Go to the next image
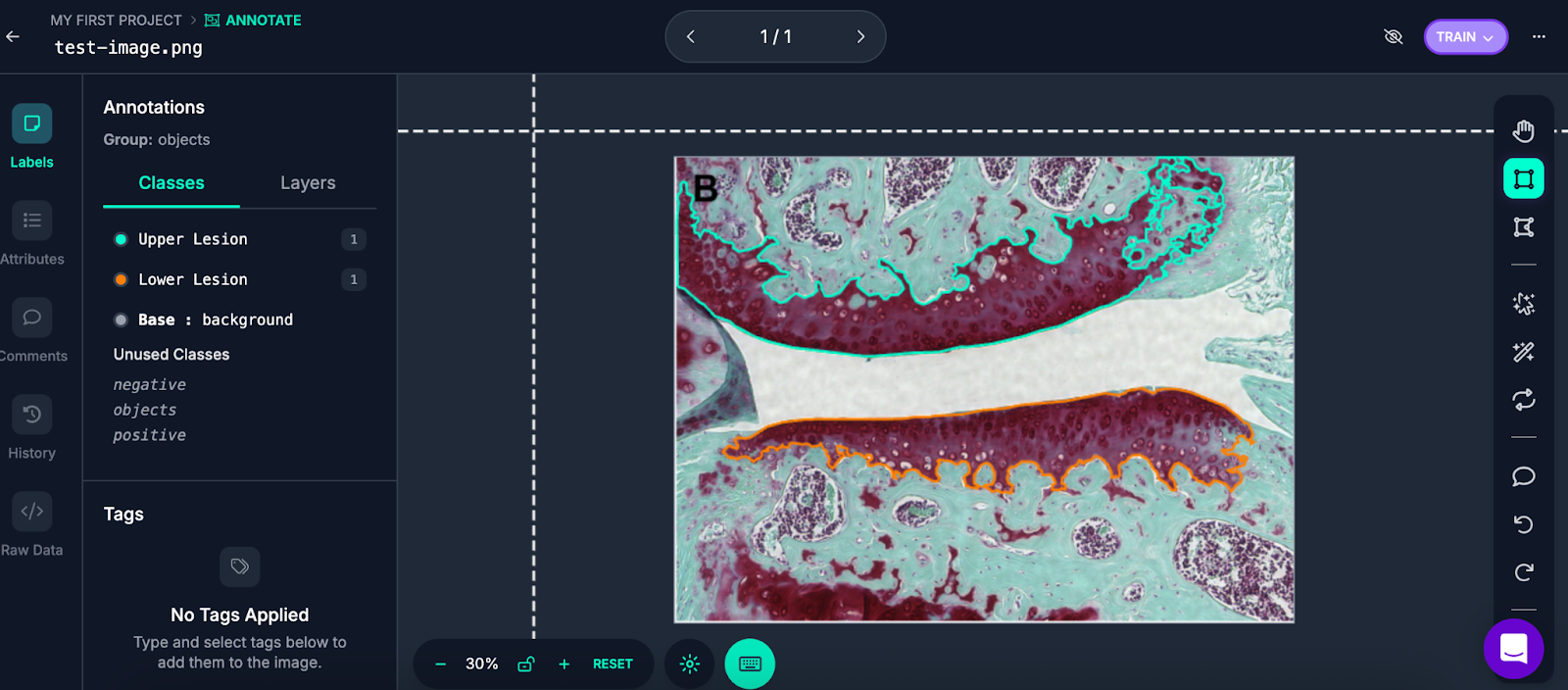This screenshot has width=1568, height=690. [x=860, y=36]
